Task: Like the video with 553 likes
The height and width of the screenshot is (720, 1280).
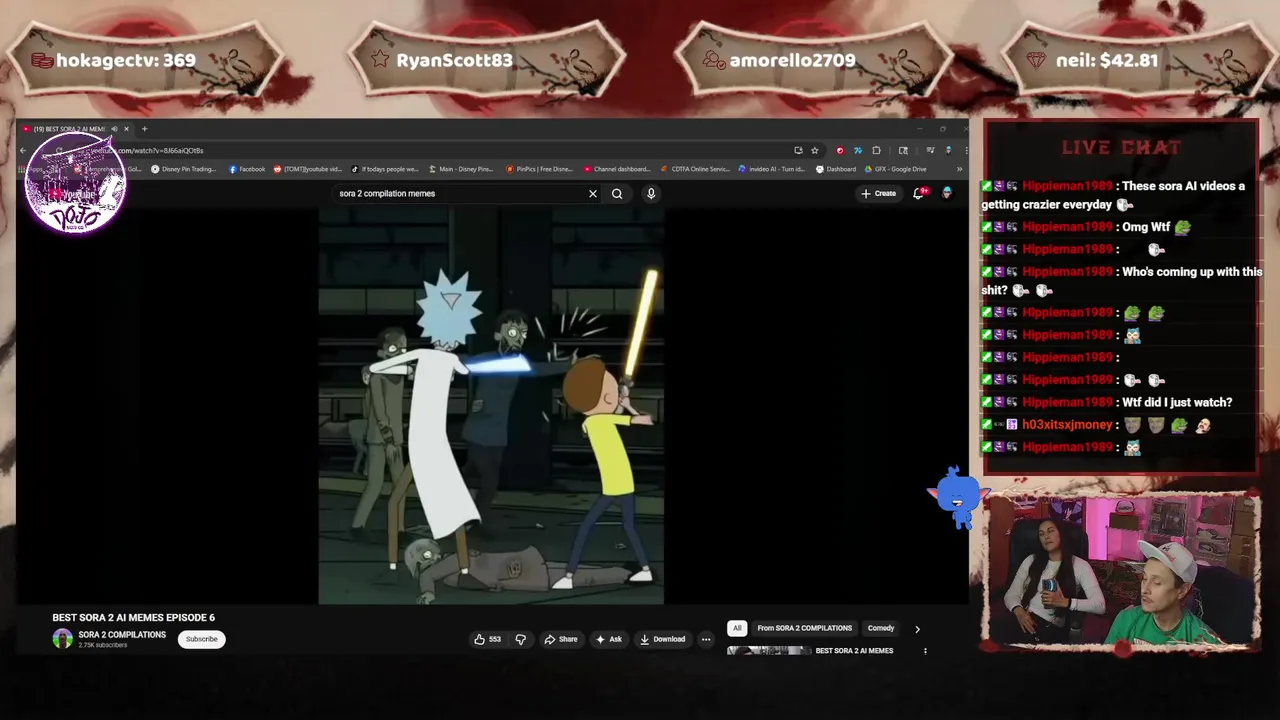Action: click(488, 639)
